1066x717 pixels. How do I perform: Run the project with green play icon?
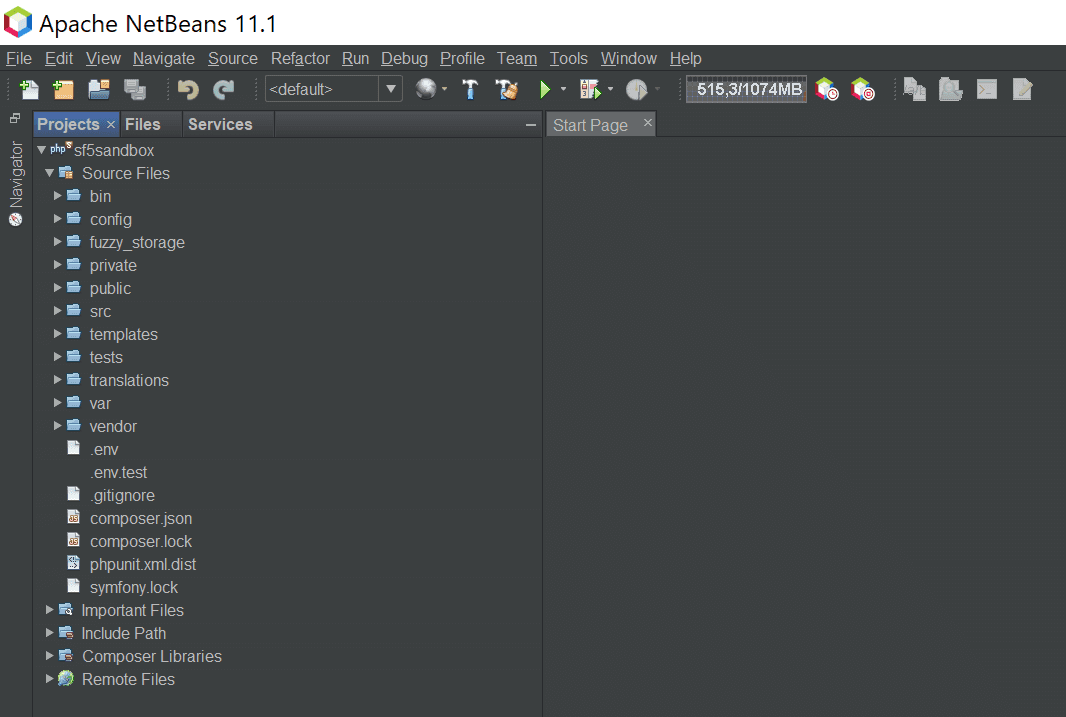tap(545, 89)
